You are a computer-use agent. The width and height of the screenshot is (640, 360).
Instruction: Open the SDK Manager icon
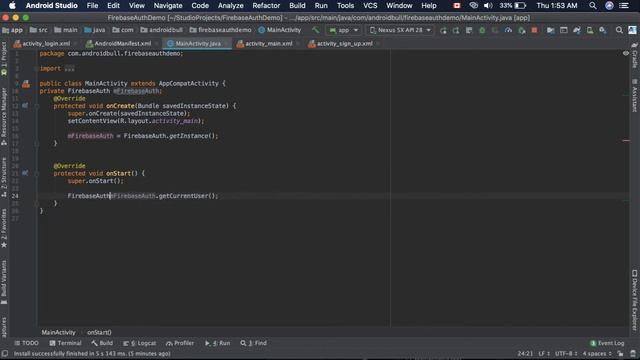(603, 30)
